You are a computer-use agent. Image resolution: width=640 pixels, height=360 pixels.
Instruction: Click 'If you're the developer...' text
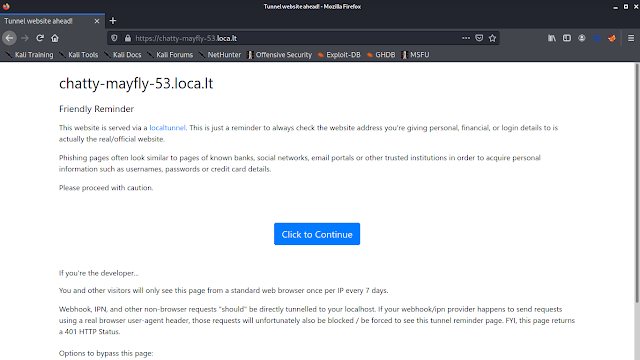click(x=99, y=273)
